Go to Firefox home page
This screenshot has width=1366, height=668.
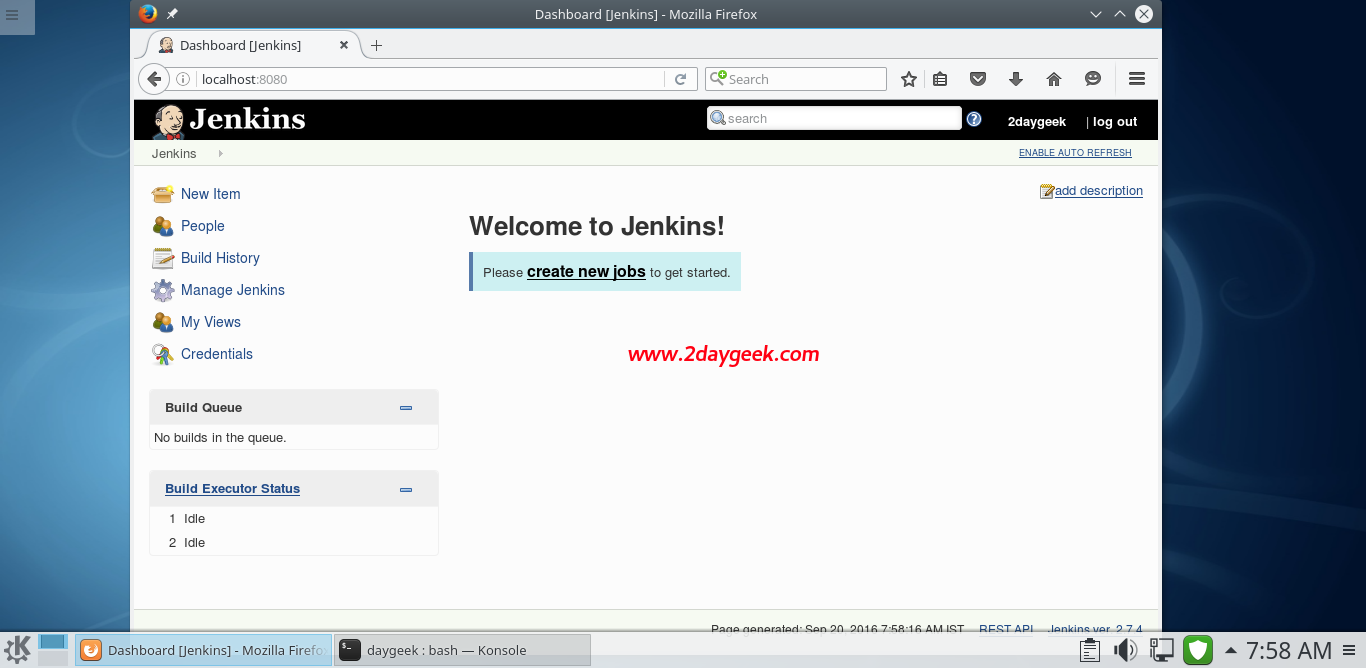(x=1054, y=79)
